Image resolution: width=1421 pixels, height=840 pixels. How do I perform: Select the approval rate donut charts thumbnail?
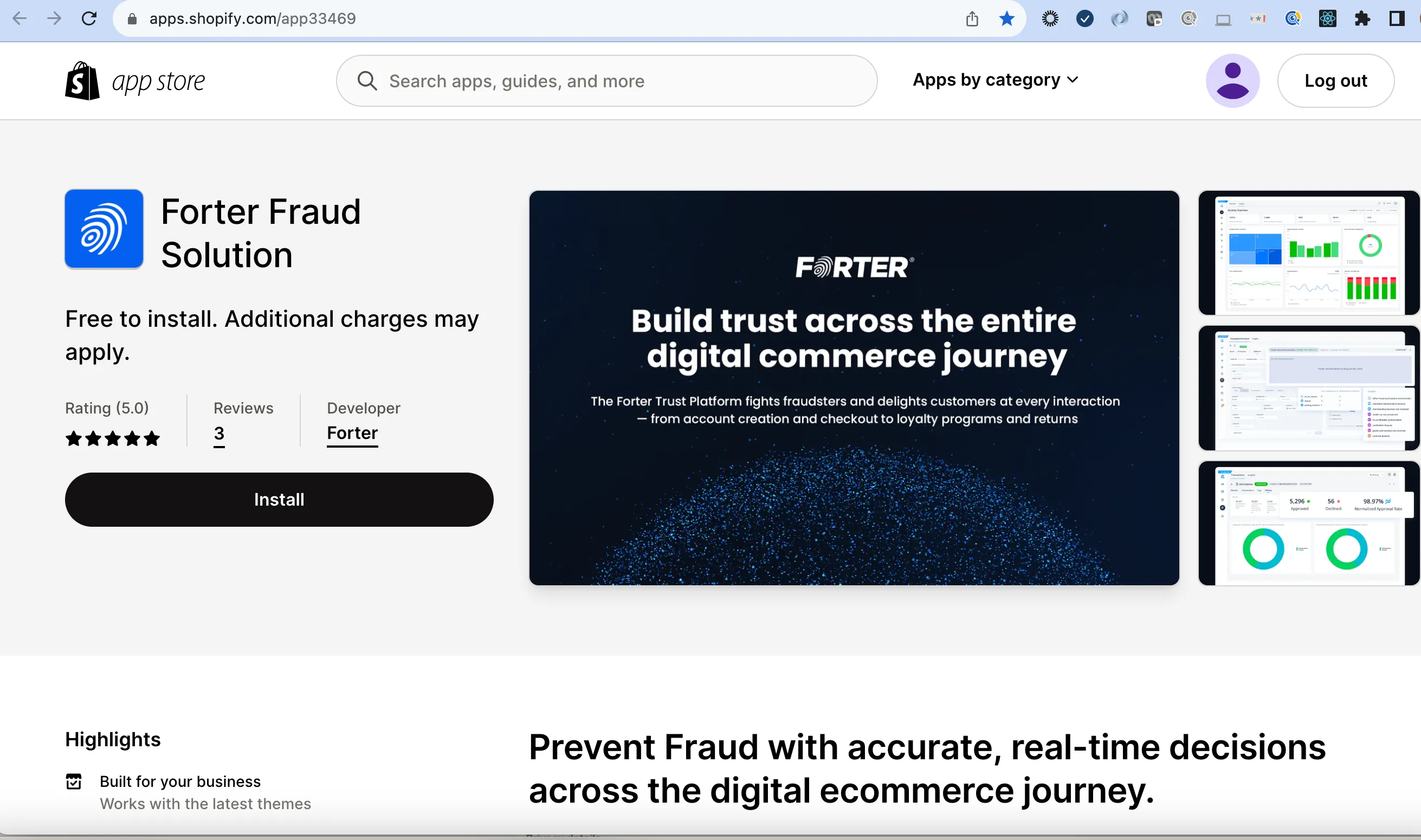coord(1308,523)
